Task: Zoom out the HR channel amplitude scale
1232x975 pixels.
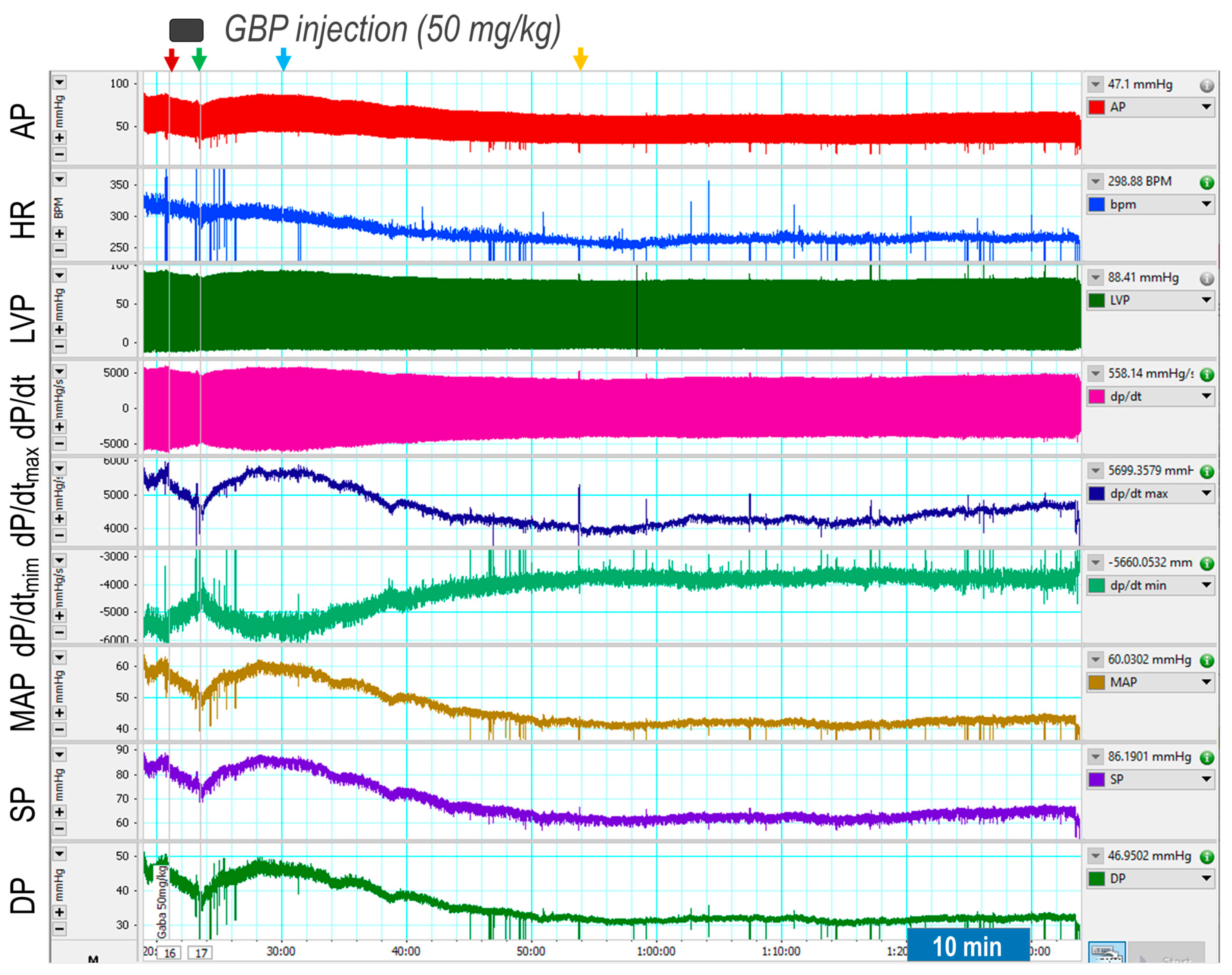Action: point(59,250)
